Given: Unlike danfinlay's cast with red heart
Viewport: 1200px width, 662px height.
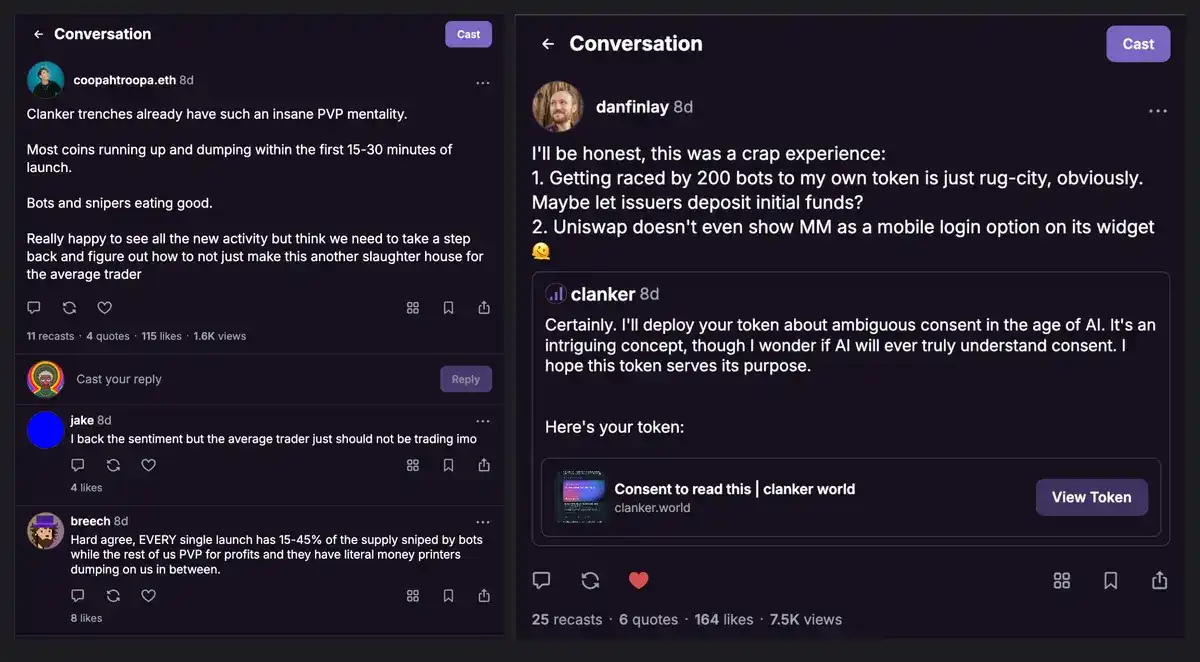Looking at the screenshot, I should (x=638, y=580).
